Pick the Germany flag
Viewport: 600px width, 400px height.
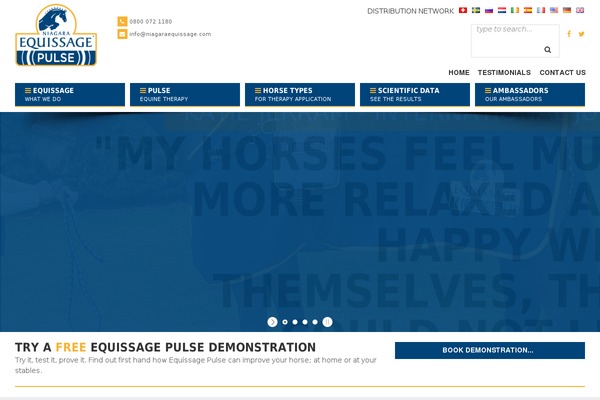tap(567, 10)
